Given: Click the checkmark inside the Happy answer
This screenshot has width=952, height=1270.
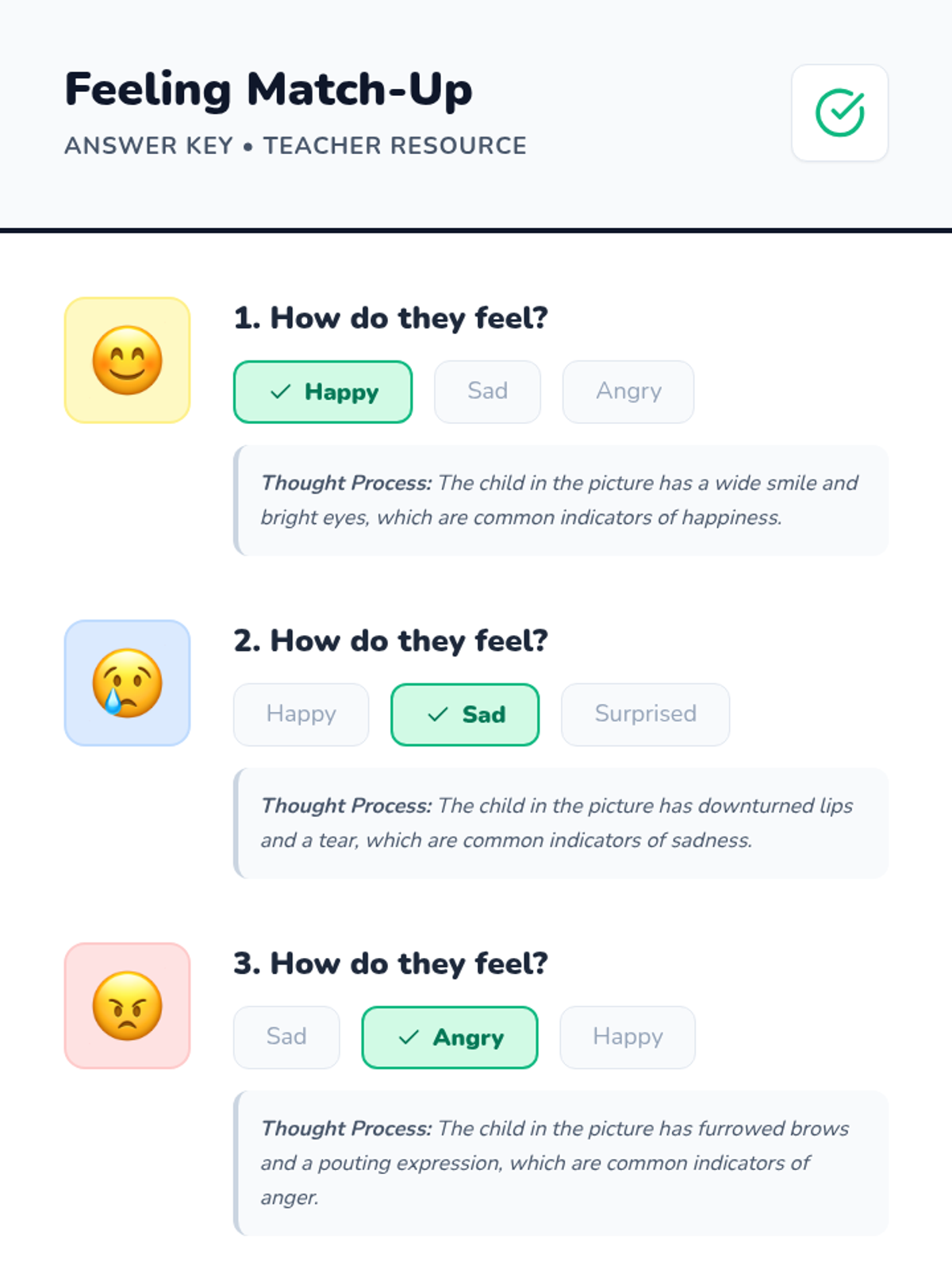Looking at the screenshot, I should tap(281, 392).
